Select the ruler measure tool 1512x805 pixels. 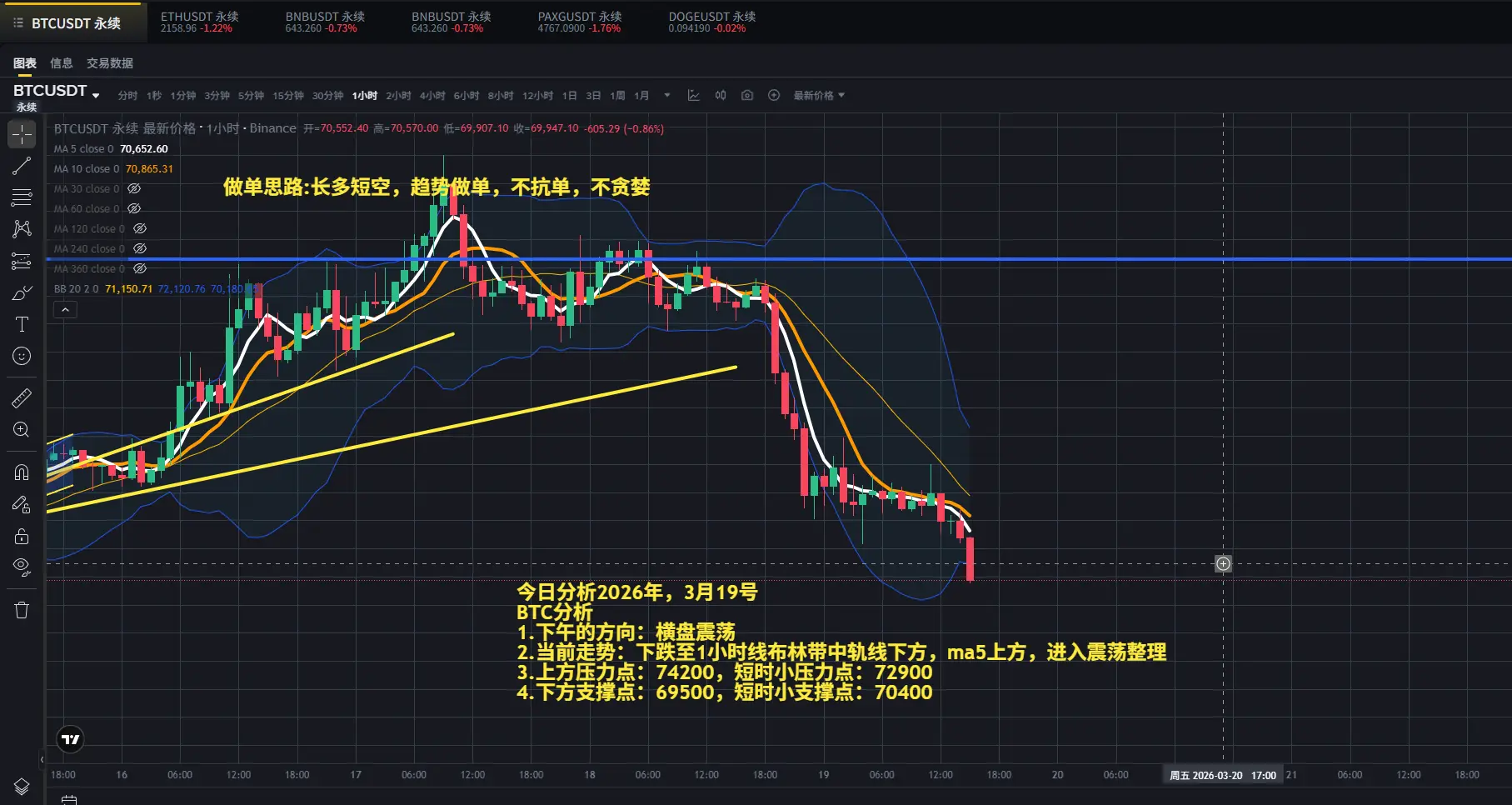click(x=22, y=398)
